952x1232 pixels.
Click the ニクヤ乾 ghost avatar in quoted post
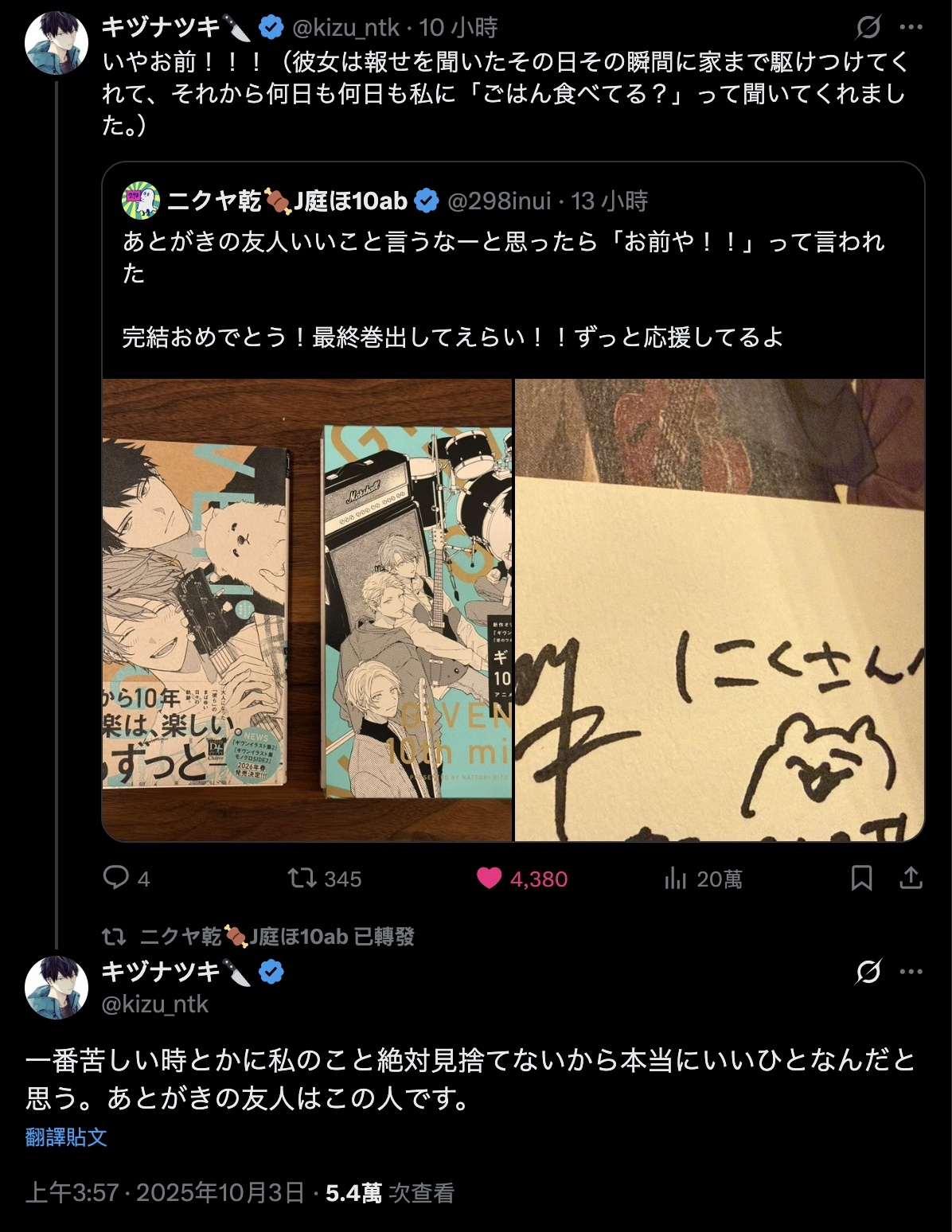click(140, 201)
